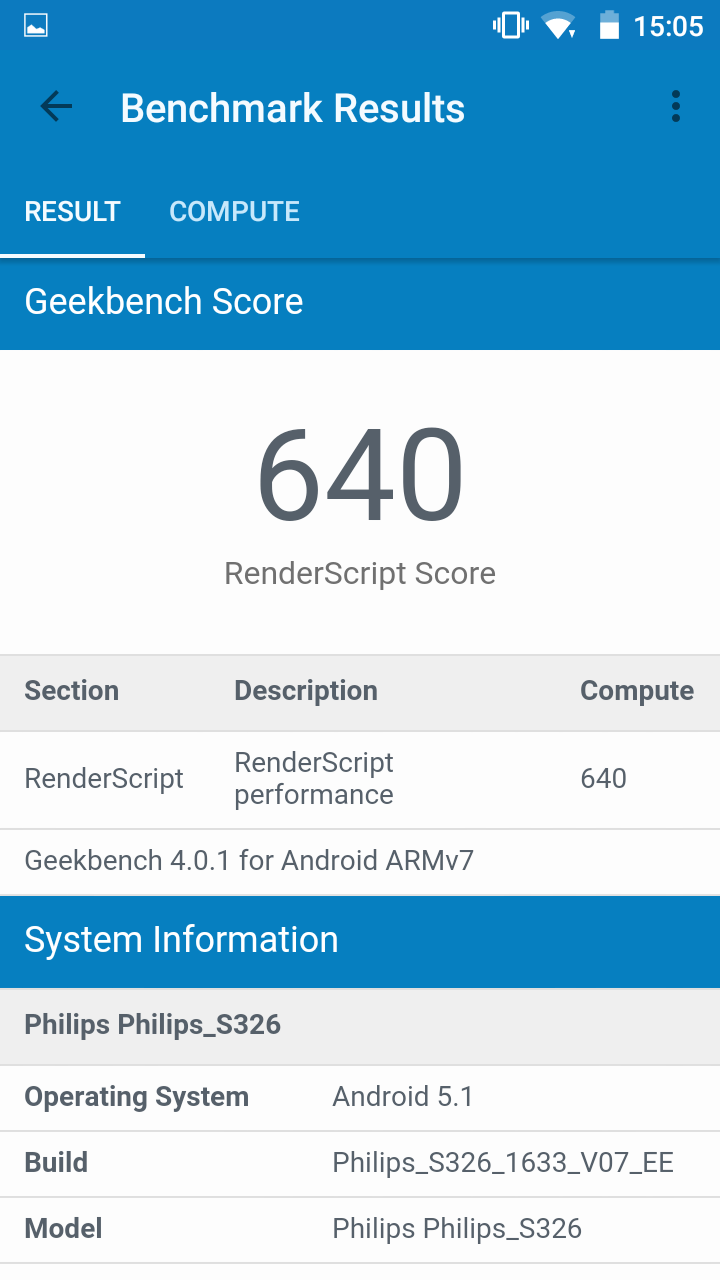Image resolution: width=720 pixels, height=1280 pixels.
Task: Tap the Wi-Fi status icon
Action: [558, 26]
